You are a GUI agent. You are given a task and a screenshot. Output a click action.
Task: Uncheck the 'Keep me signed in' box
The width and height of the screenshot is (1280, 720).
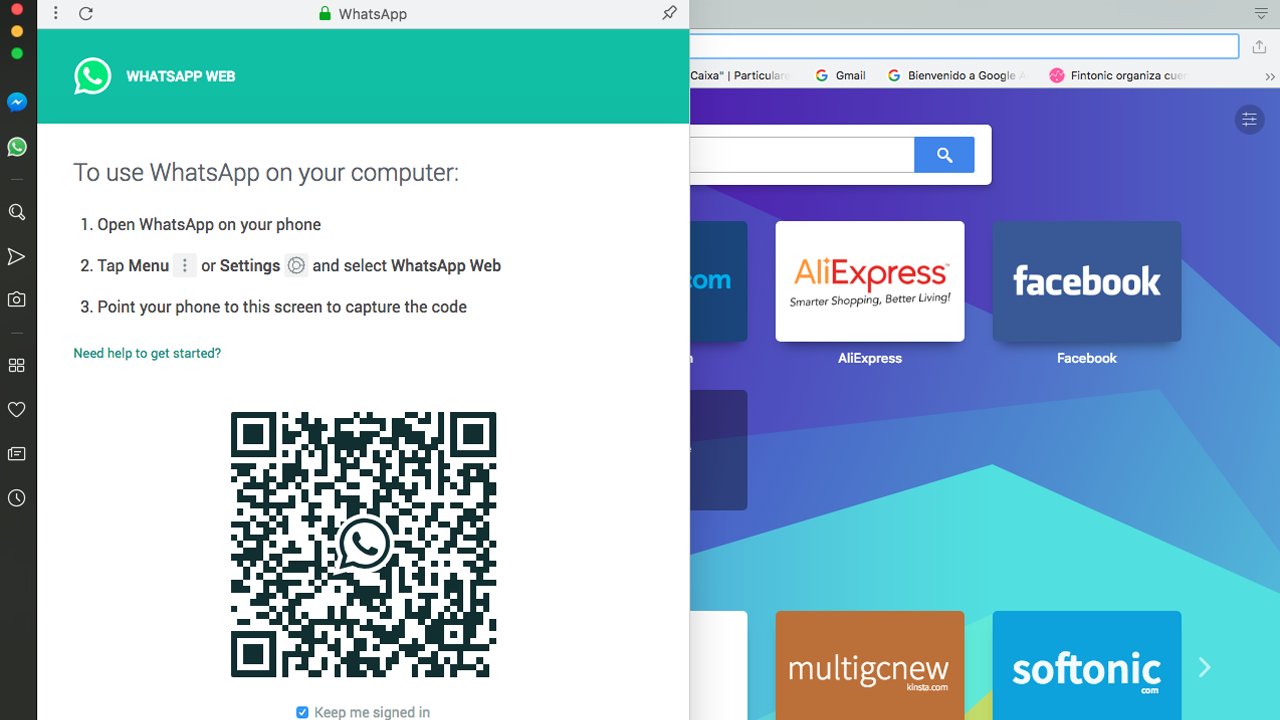(x=301, y=712)
